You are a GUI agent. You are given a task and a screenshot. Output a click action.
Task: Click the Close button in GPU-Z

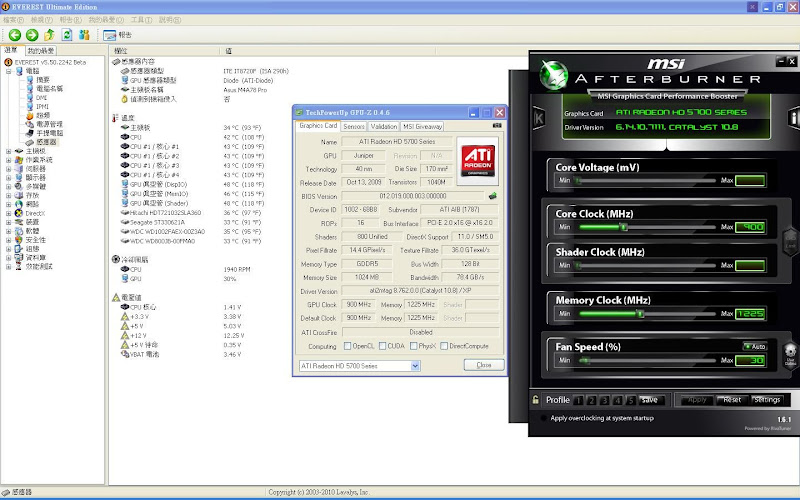click(x=484, y=365)
